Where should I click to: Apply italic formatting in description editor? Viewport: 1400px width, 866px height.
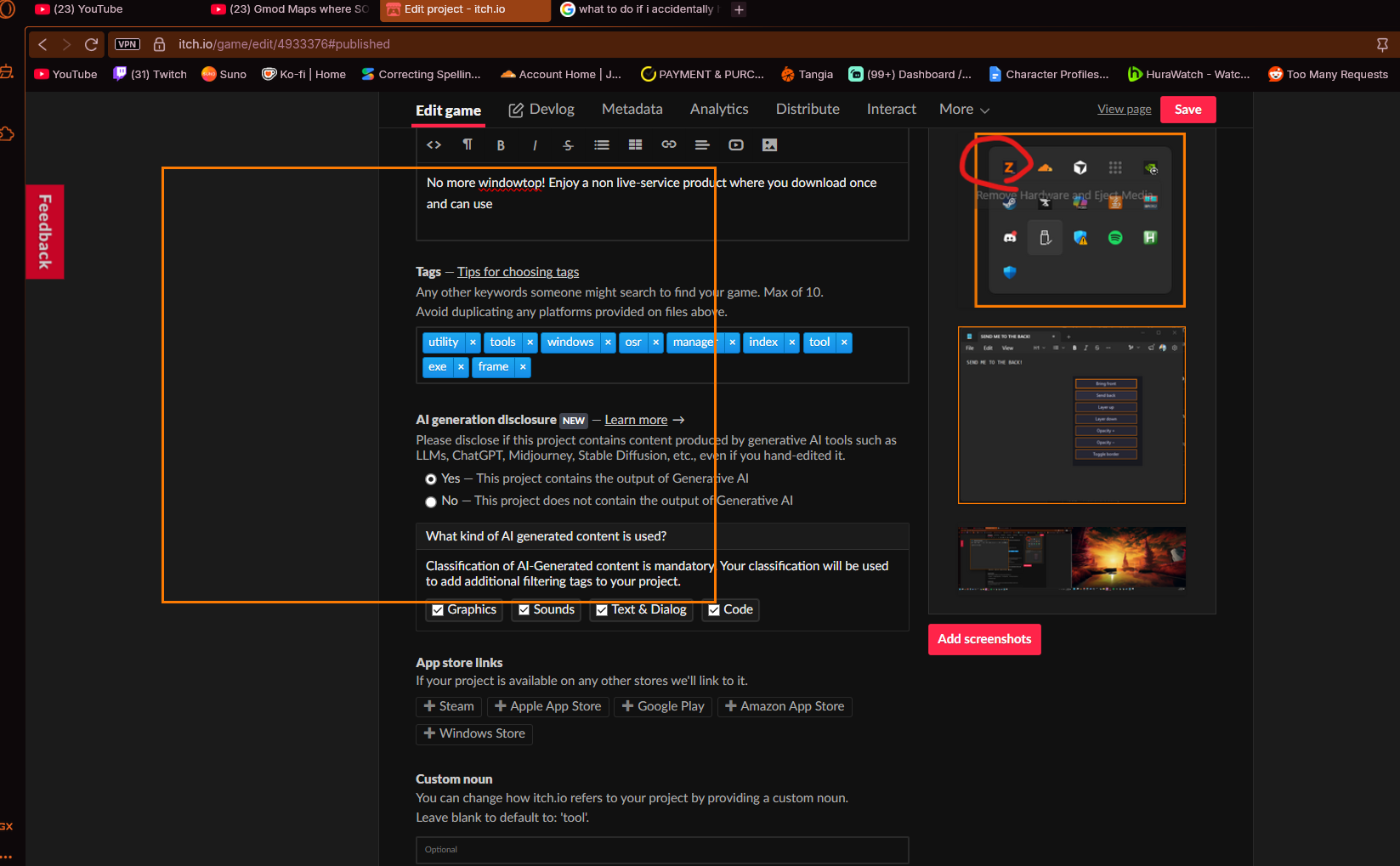(535, 145)
